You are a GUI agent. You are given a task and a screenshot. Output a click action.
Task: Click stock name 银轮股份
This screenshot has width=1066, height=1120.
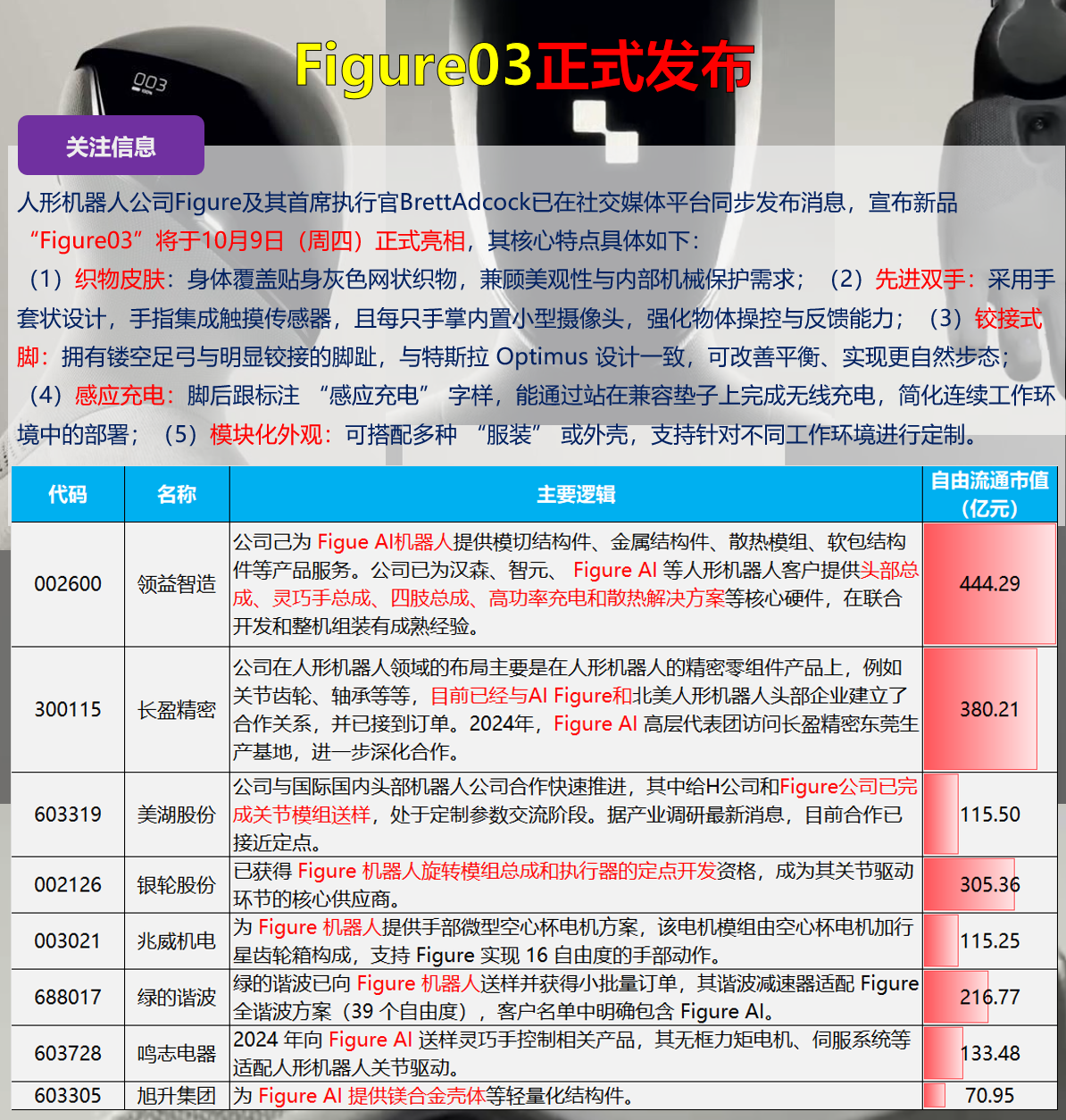click(x=177, y=884)
